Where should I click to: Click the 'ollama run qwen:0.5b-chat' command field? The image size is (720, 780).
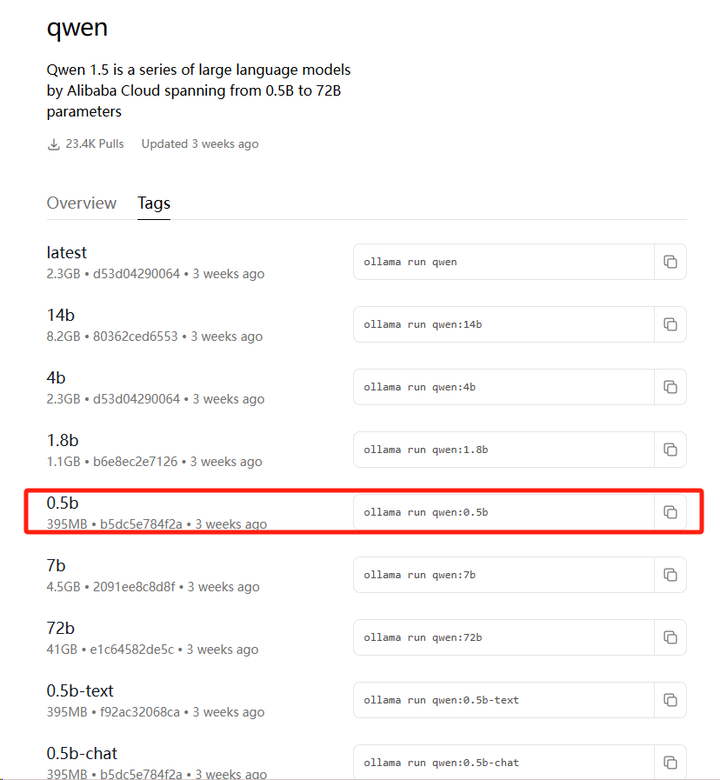504,762
